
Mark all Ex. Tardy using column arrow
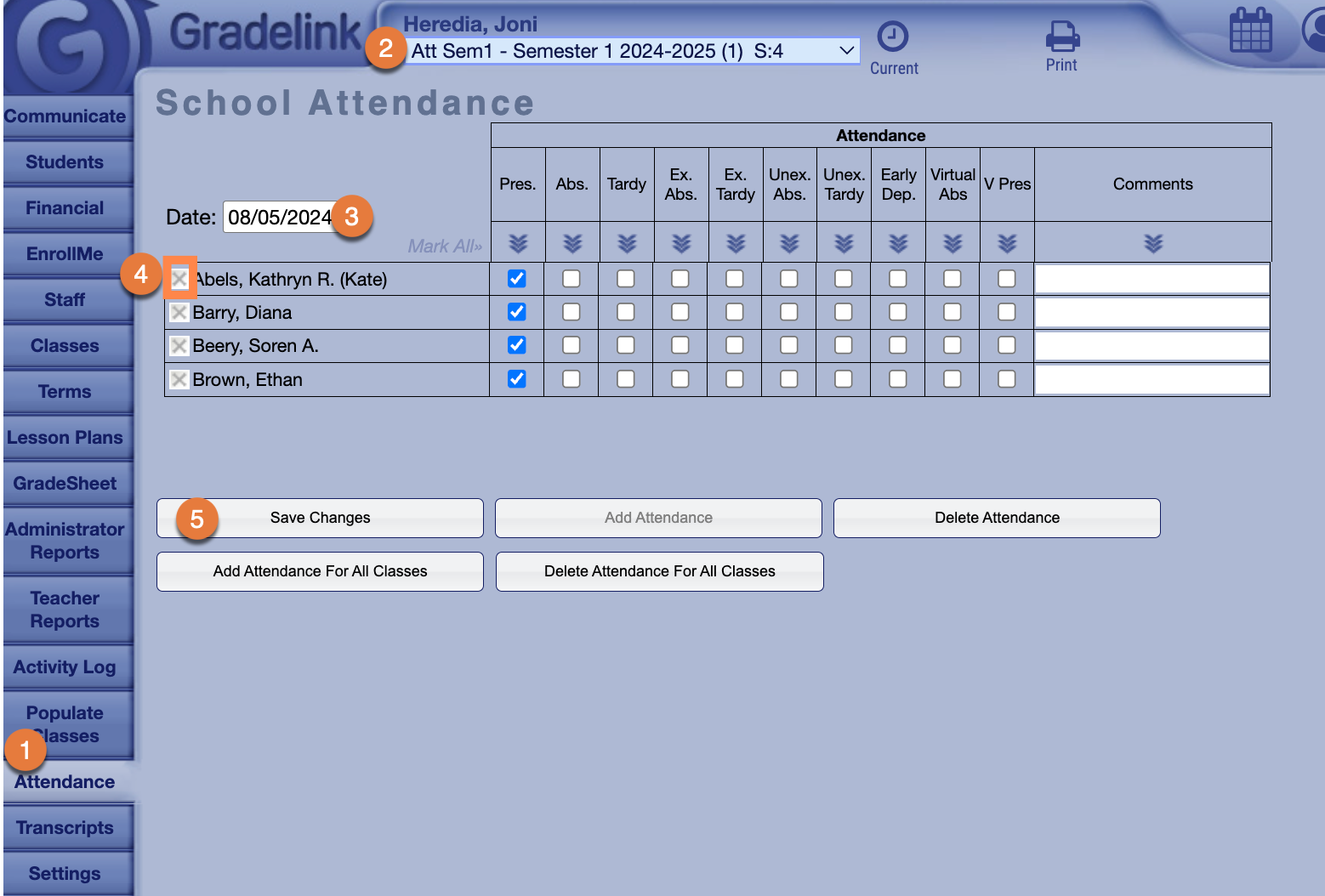pos(736,244)
